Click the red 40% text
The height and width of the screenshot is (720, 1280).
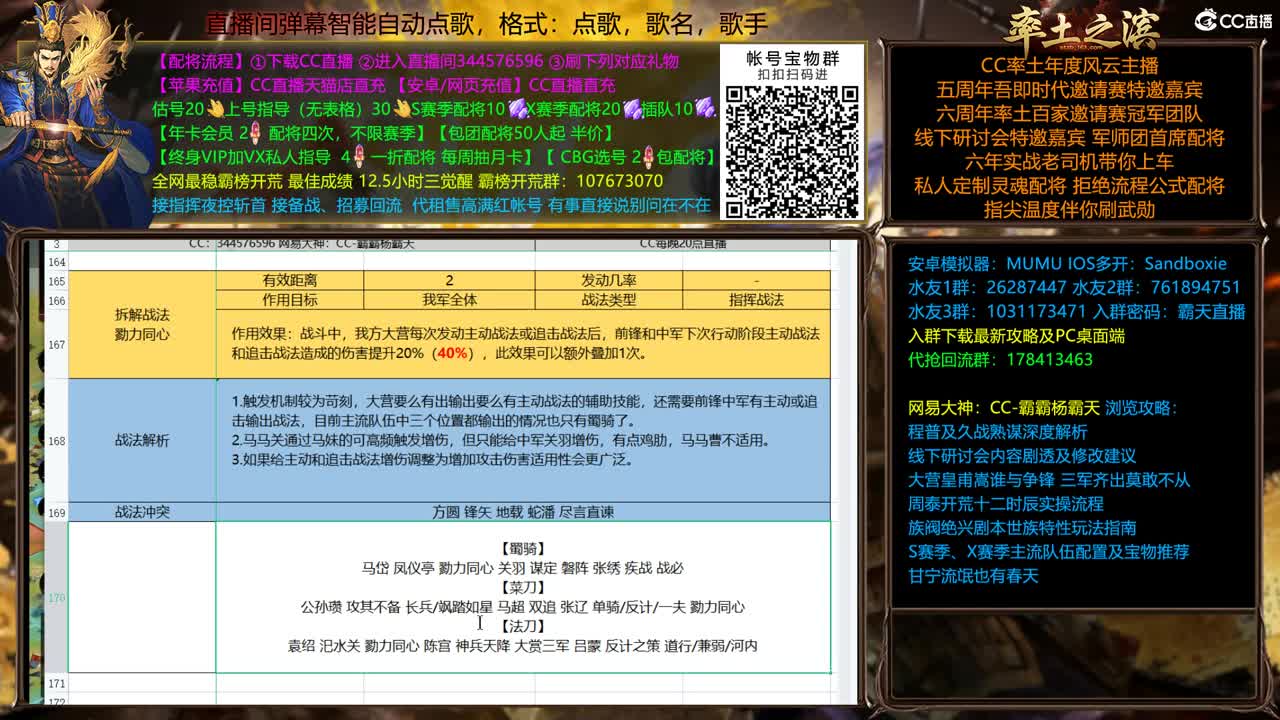click(x=452, y=354)
